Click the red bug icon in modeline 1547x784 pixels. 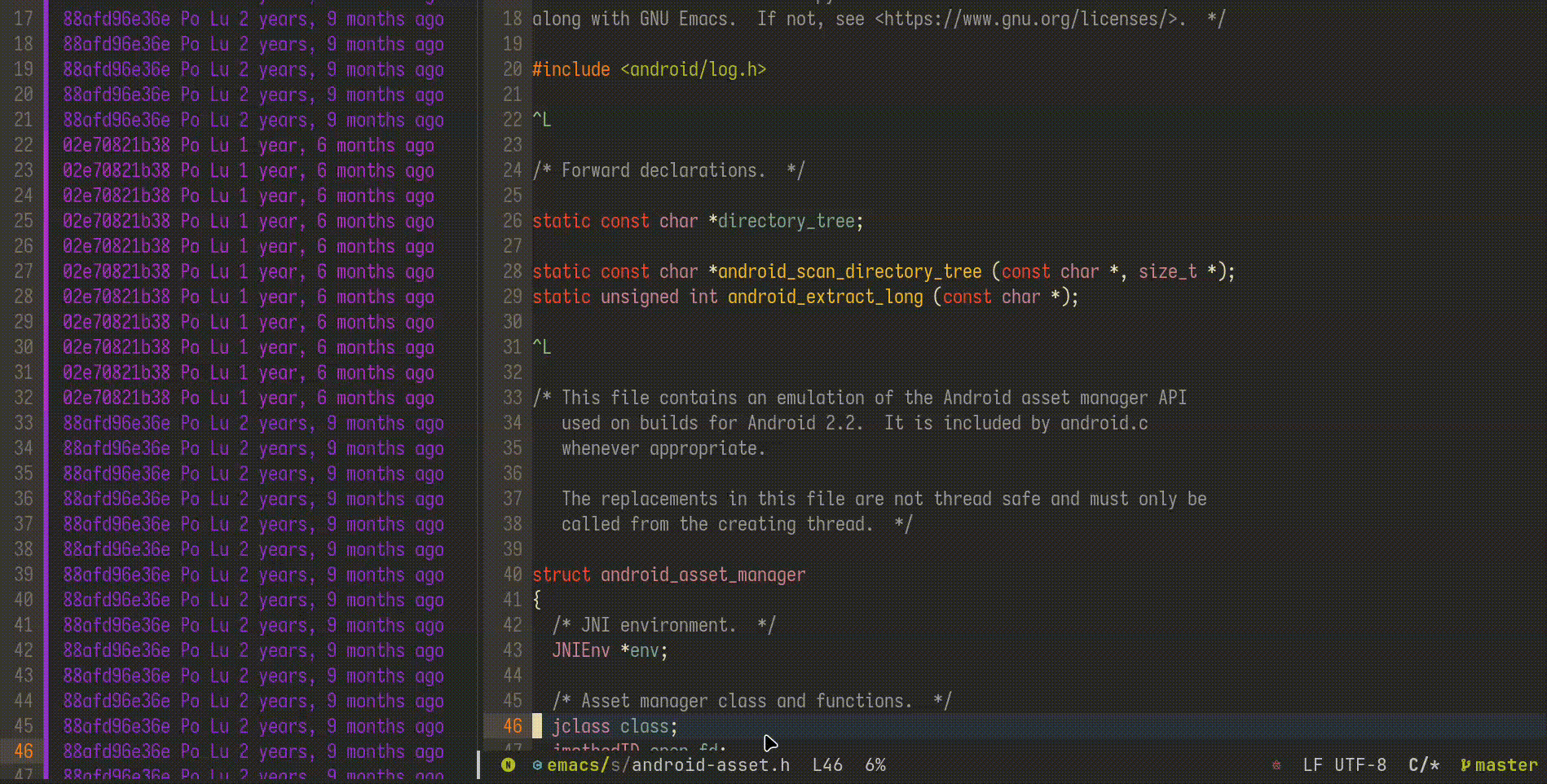click(x=1276, y=764)
